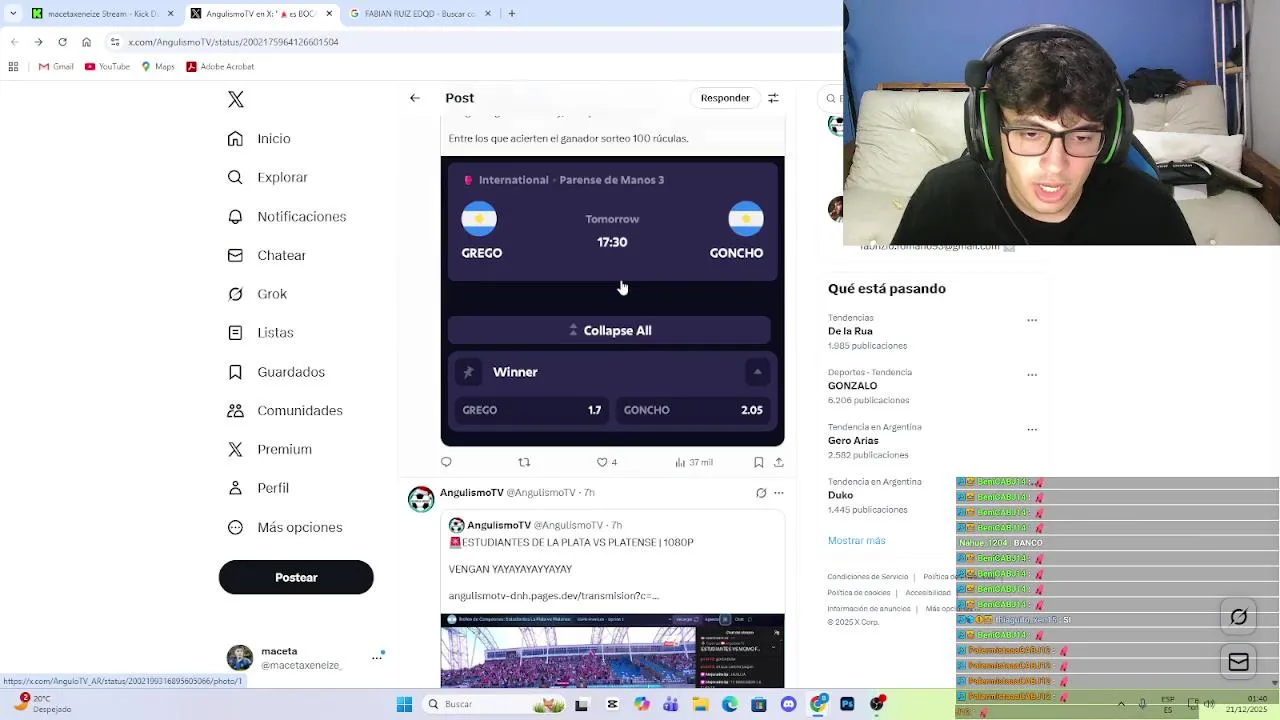Open floating messages drawer button
1280x720 pixels.
[x=1238, y=662]
